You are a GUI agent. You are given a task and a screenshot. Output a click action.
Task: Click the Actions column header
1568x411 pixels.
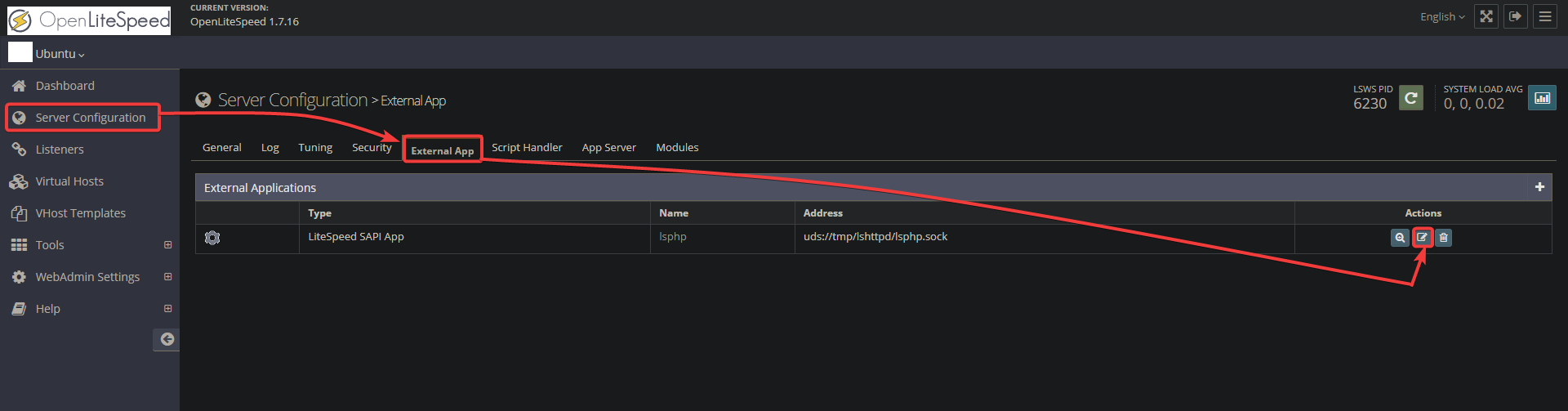coord(1423,213)
